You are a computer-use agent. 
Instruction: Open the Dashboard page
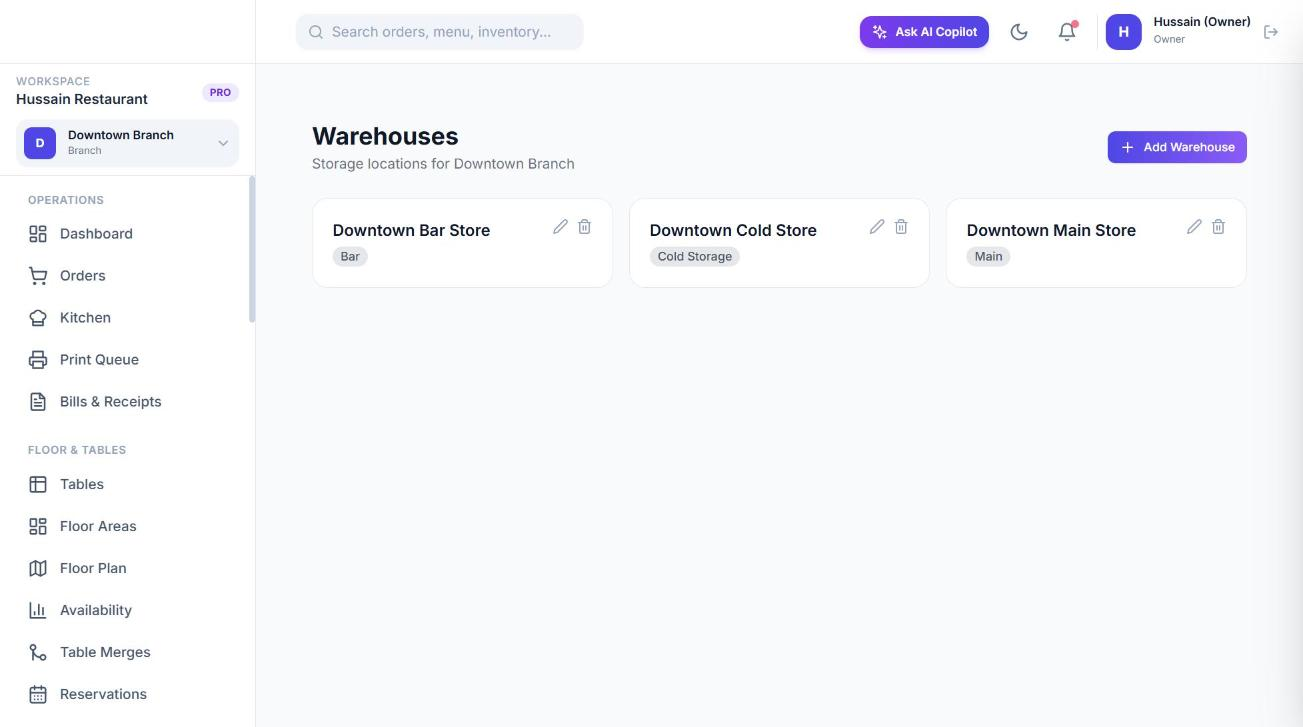[128, 234]
